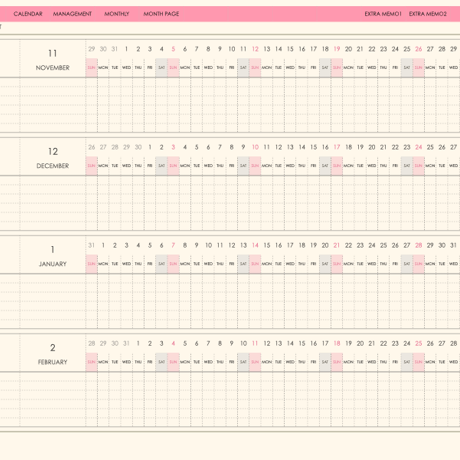Screen dimensions: 460x460
Task: Select the NOVEMBER month label
Action: [x=53, y=68]
